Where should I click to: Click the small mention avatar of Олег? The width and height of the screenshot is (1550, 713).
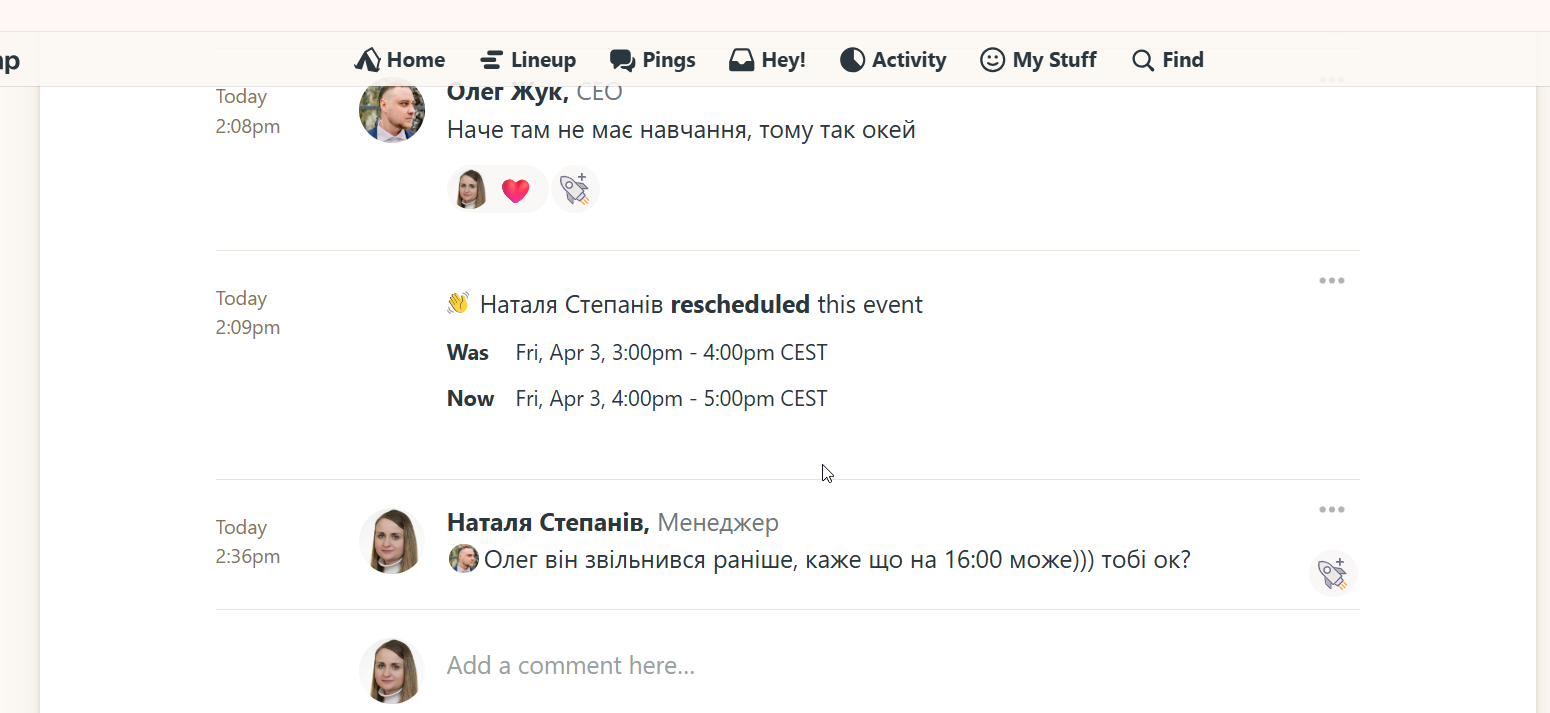[464, 559]
